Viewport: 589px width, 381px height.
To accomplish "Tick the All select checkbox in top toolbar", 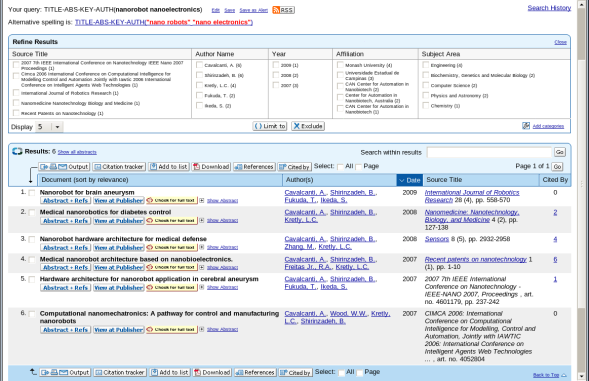I will 340,167.
